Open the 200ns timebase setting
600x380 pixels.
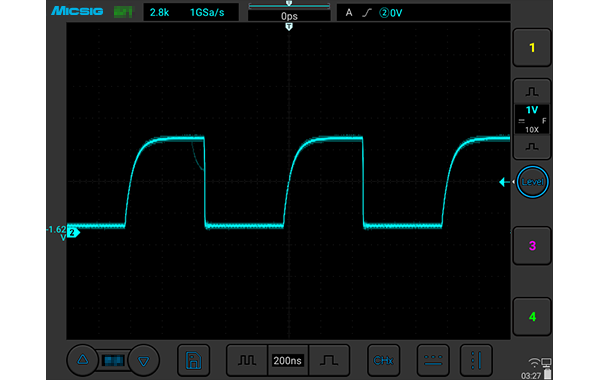(287, 360)
